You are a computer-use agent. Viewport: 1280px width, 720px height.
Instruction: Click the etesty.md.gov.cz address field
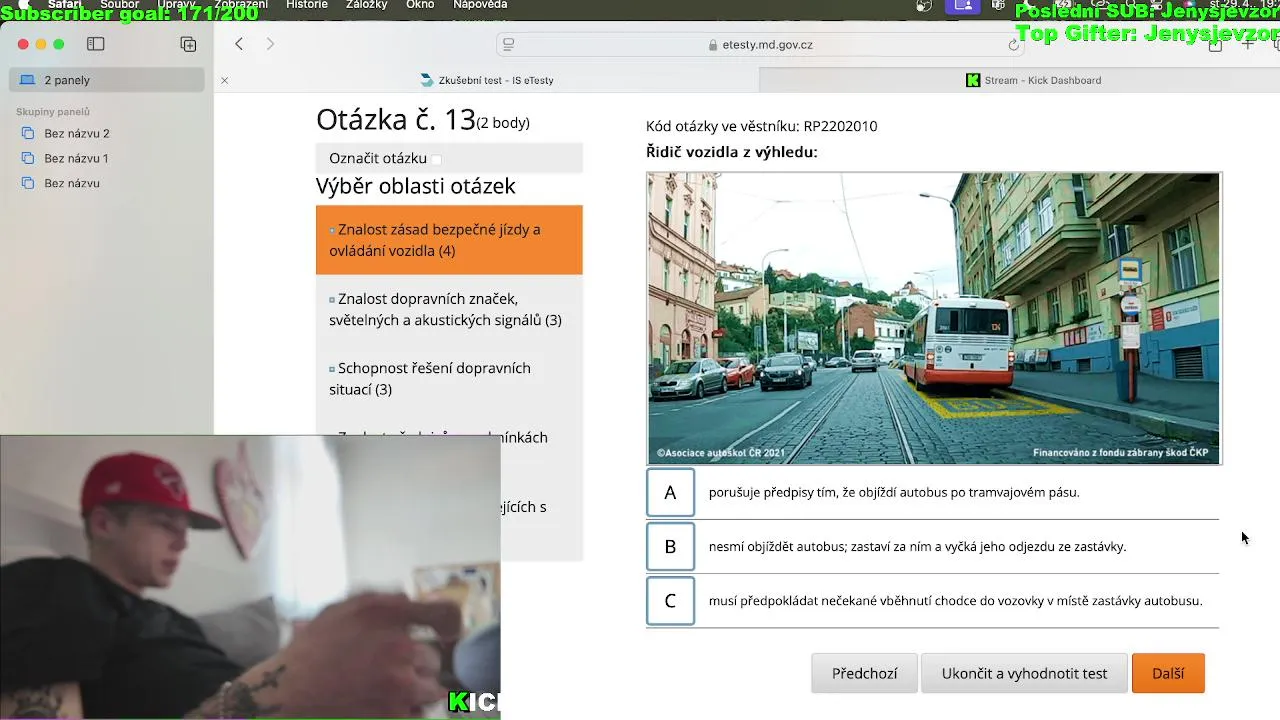point(760,44)
